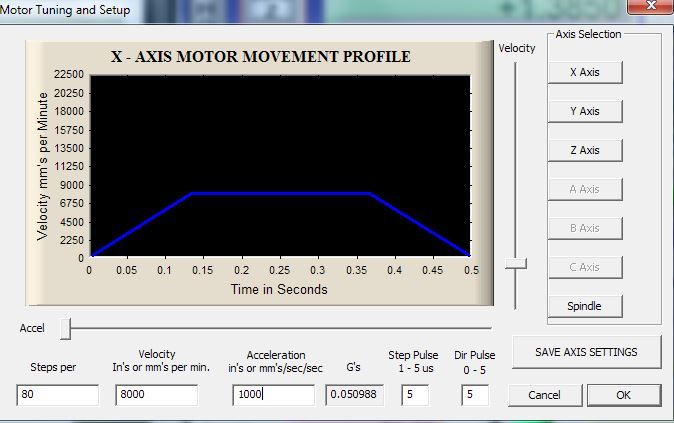Click SAVE AXIS SETTINGS button

(x=586, y=352)
